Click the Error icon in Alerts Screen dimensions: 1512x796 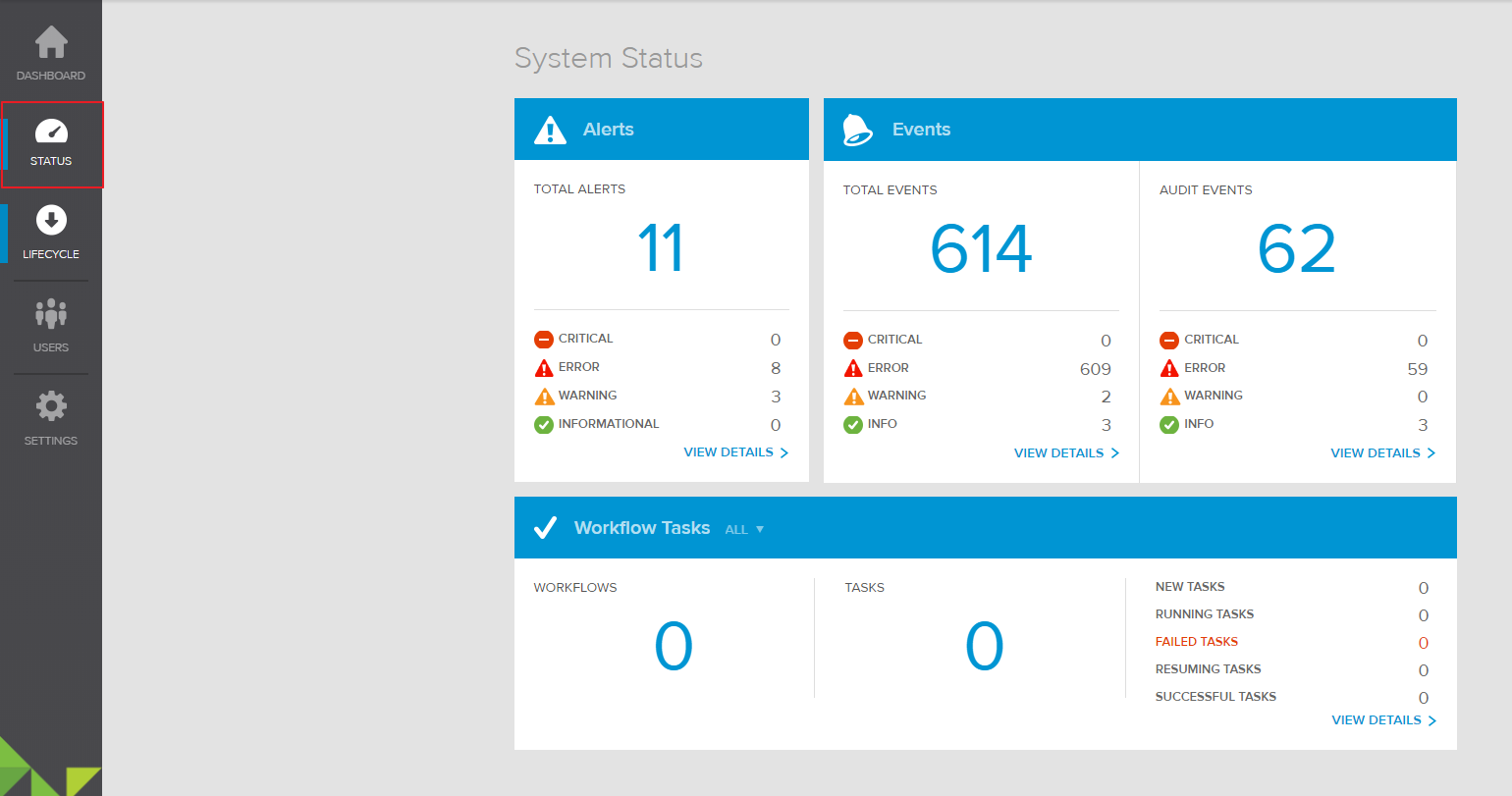544,368
